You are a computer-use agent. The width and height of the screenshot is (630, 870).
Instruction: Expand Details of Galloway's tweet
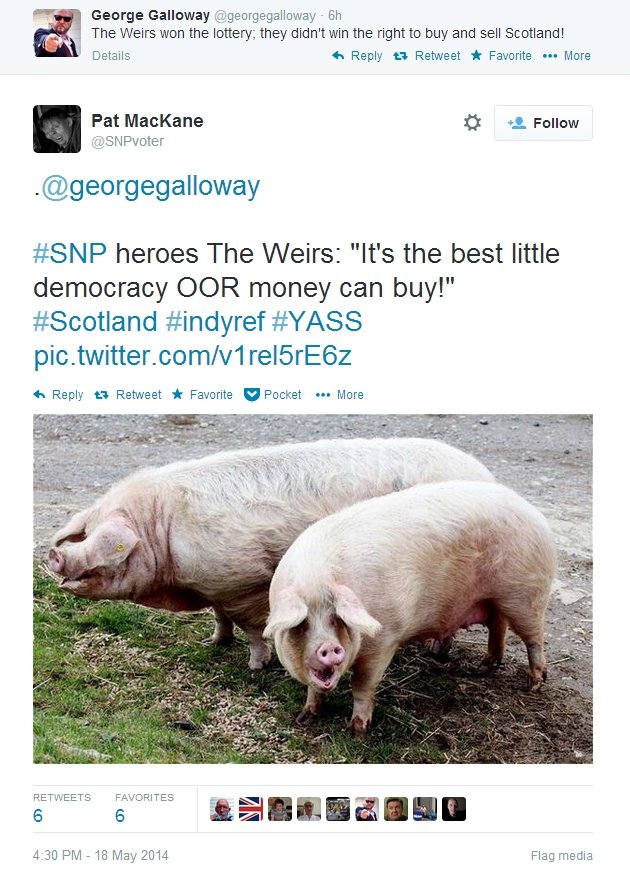coord(111,56)
